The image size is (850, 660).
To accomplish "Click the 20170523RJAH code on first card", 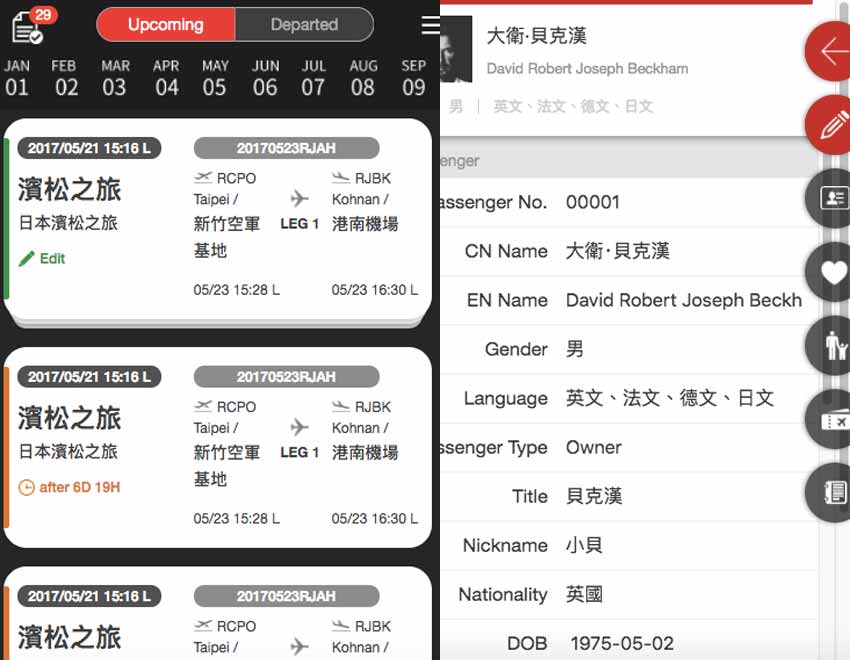I will click(x=286, y=148).
